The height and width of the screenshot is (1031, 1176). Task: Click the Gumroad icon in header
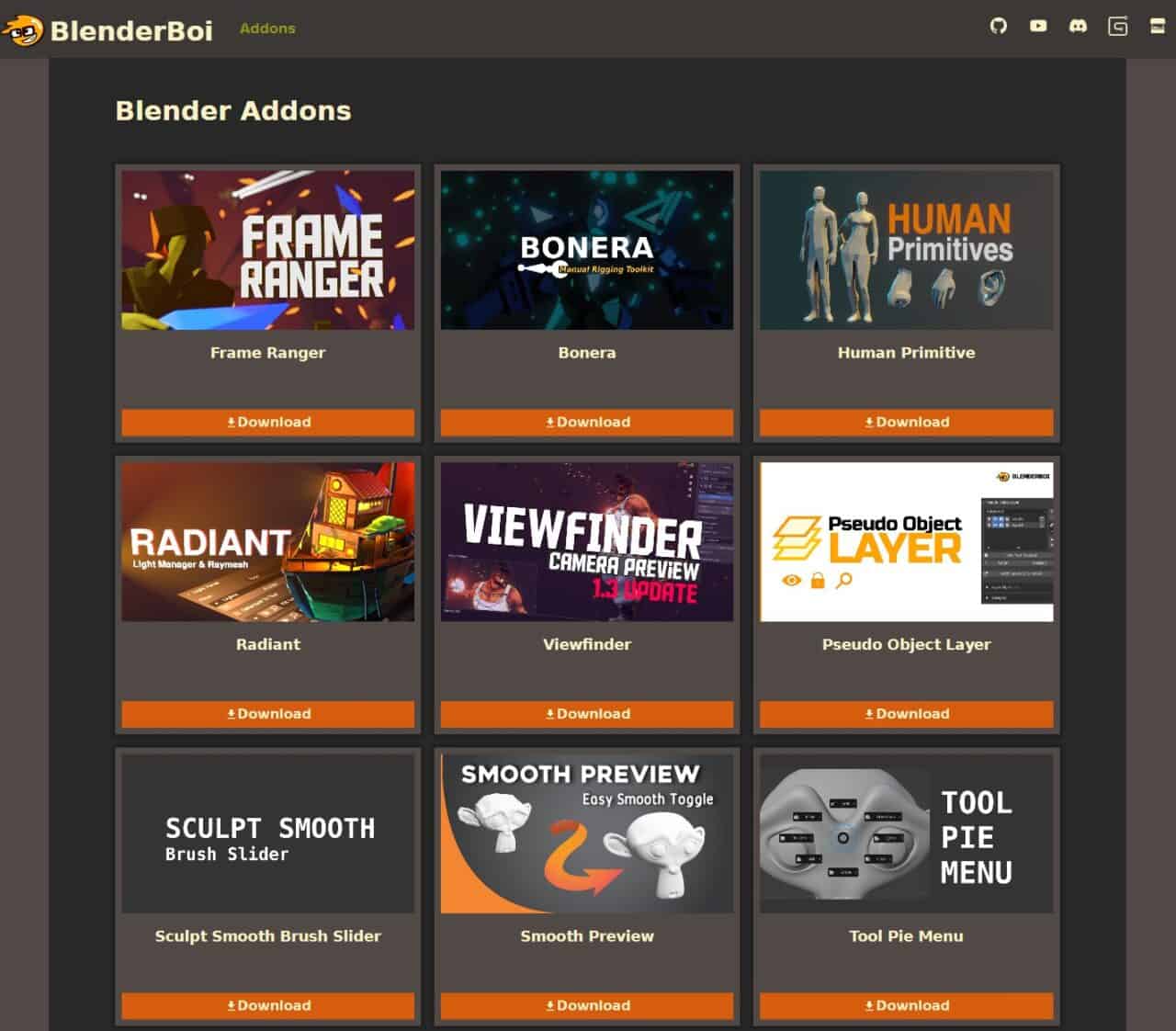(1118, 27)
